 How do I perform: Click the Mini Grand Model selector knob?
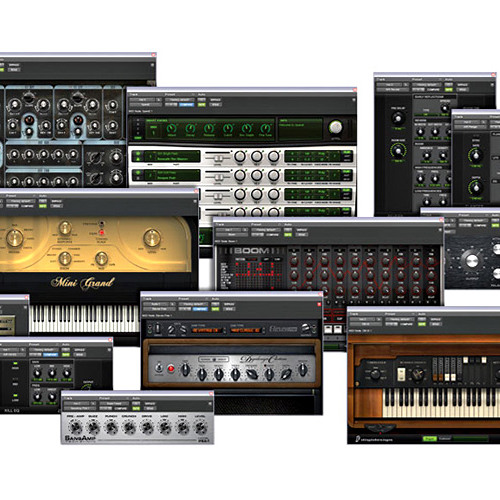[x=15, y=238]
